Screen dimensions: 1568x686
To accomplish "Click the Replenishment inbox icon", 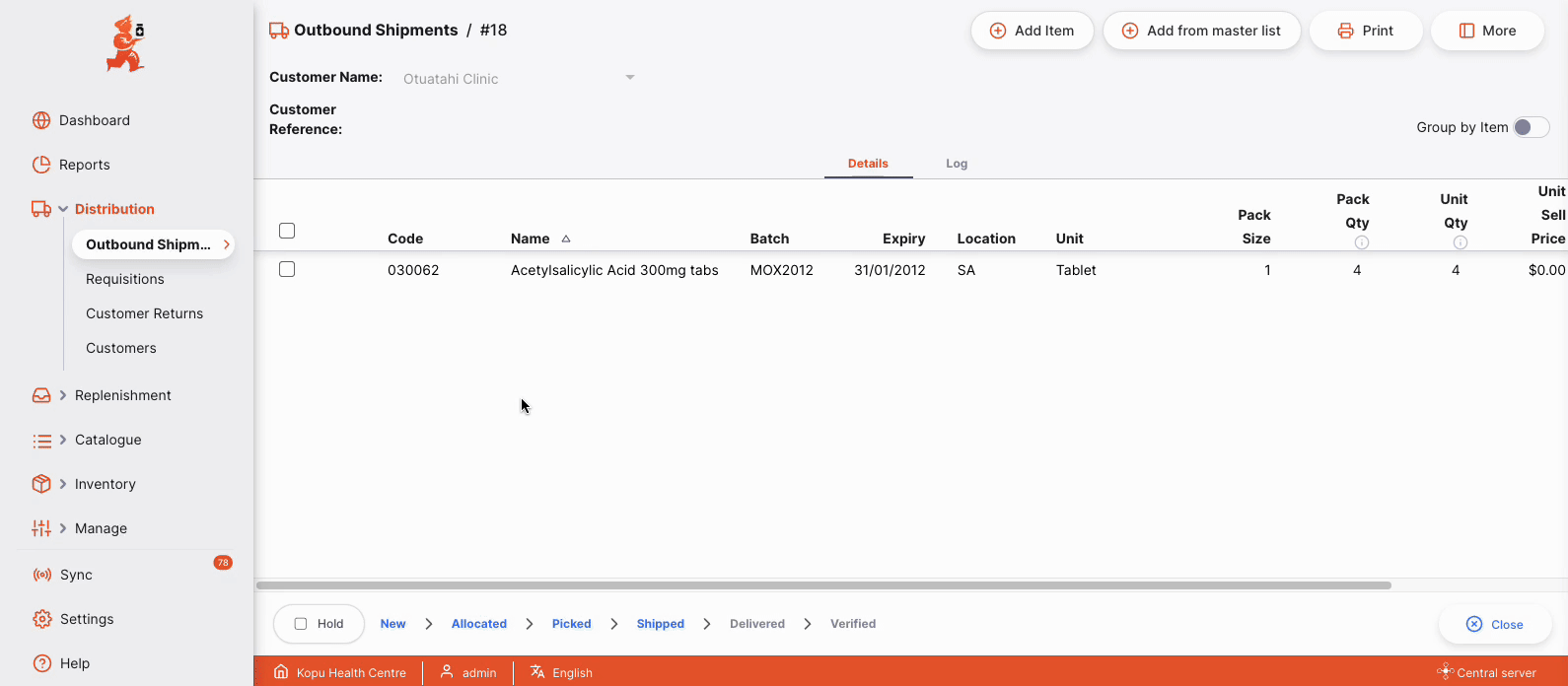I will 41,395.
